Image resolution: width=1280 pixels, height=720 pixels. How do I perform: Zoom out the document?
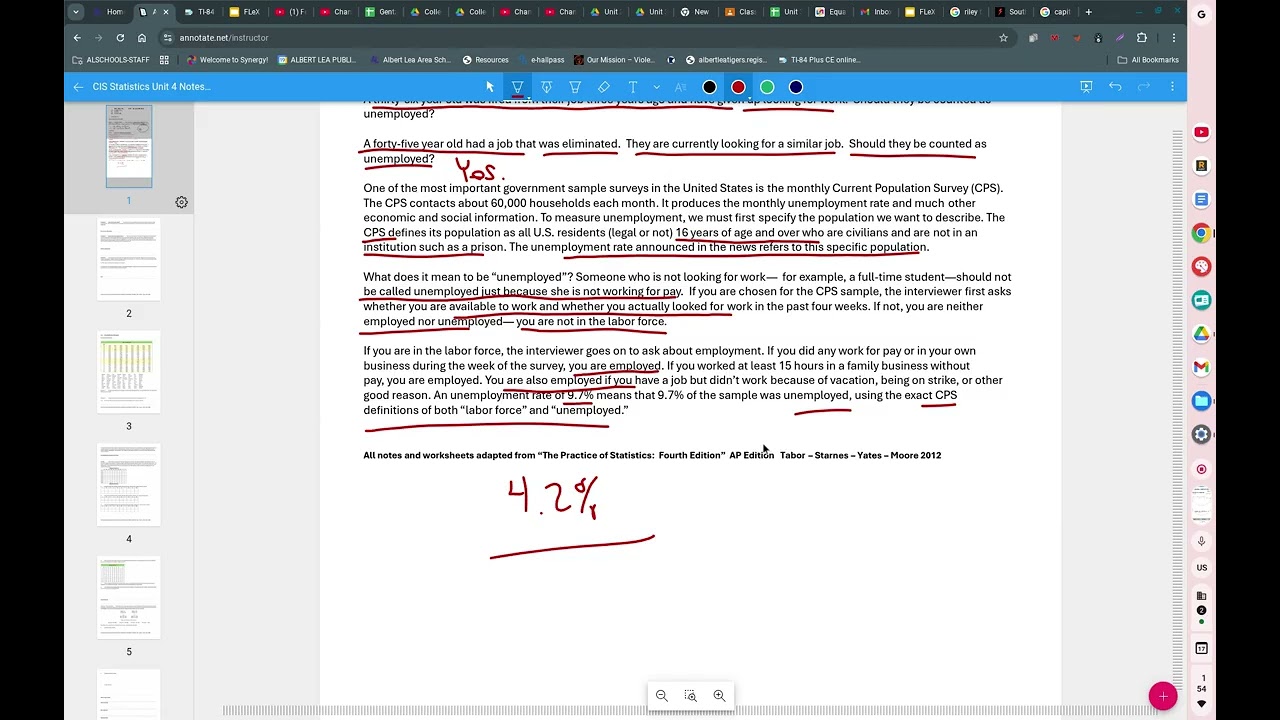[661, 696]
